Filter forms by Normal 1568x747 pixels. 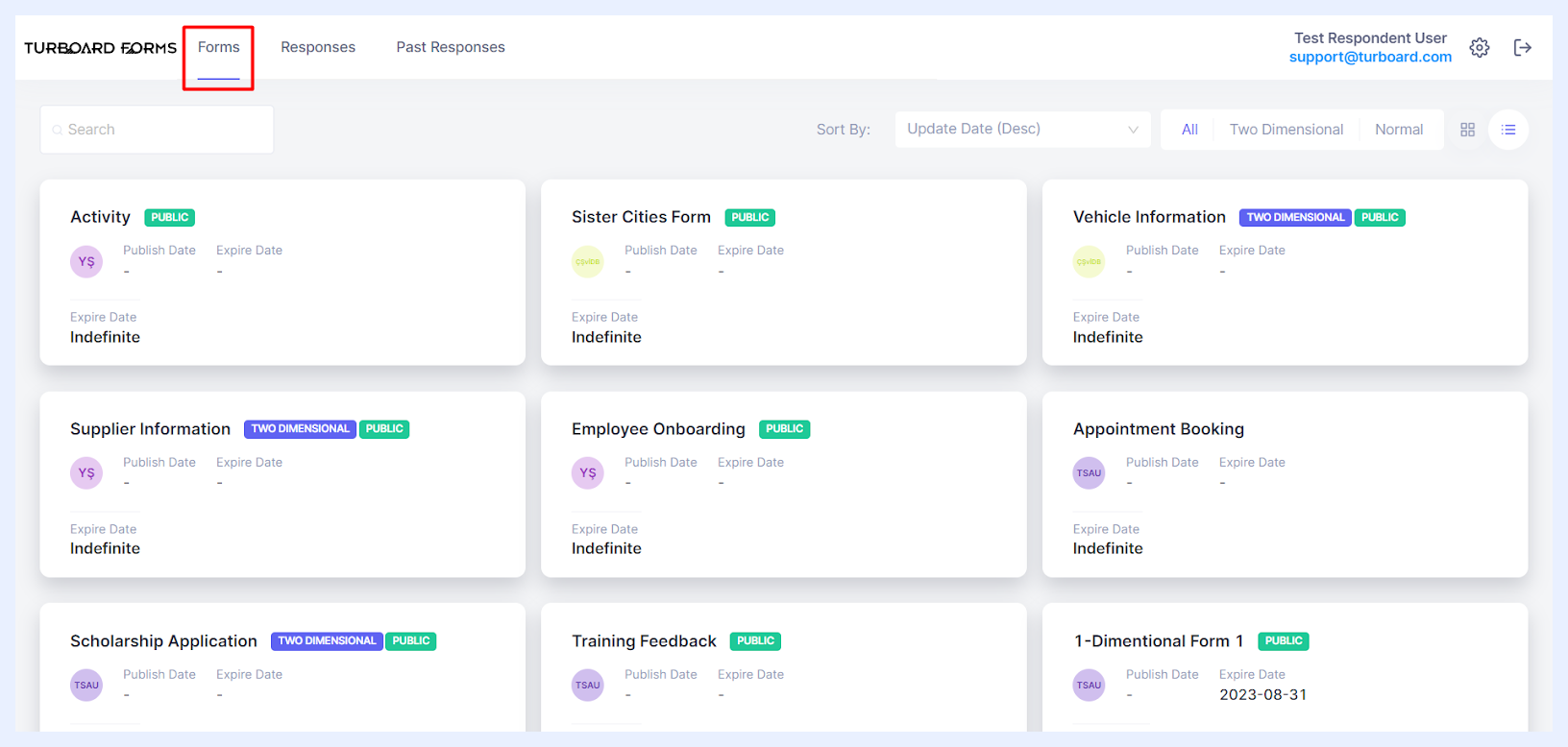(x=1399, y=130)
